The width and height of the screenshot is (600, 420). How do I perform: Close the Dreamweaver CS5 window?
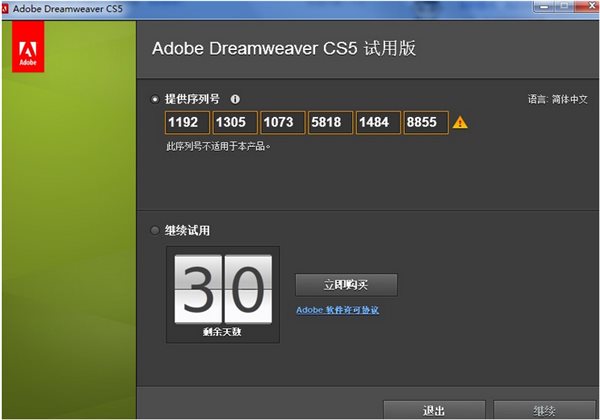pyautogui.click(x=589, y=6)
